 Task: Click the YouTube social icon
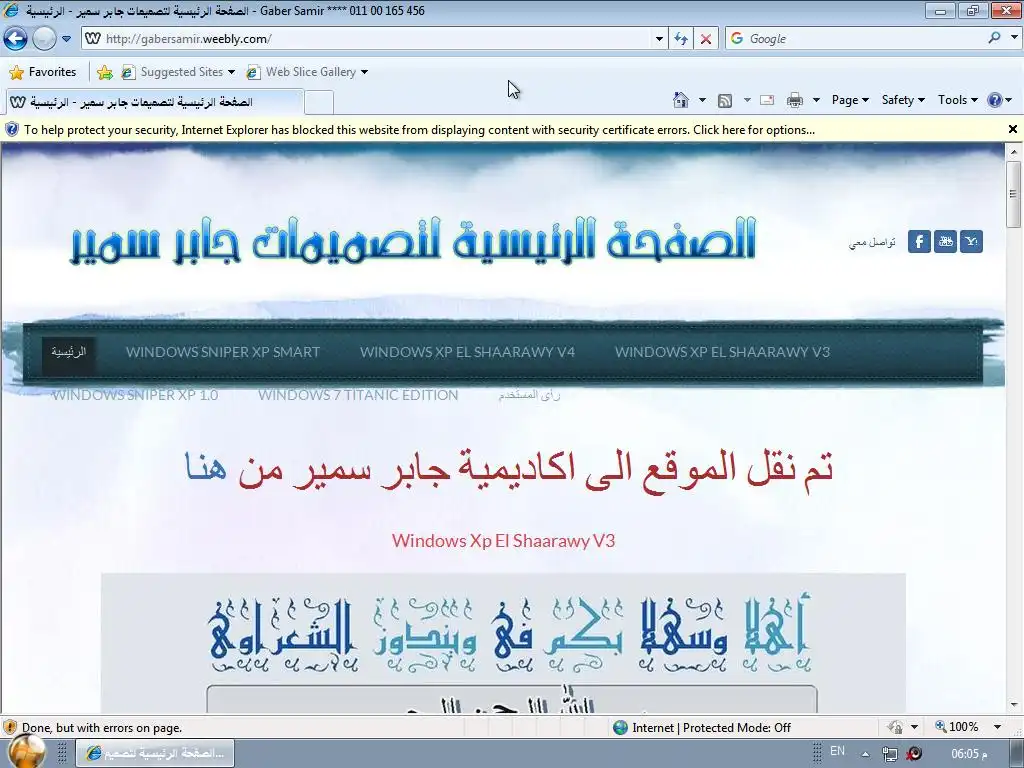coord(945,242)
